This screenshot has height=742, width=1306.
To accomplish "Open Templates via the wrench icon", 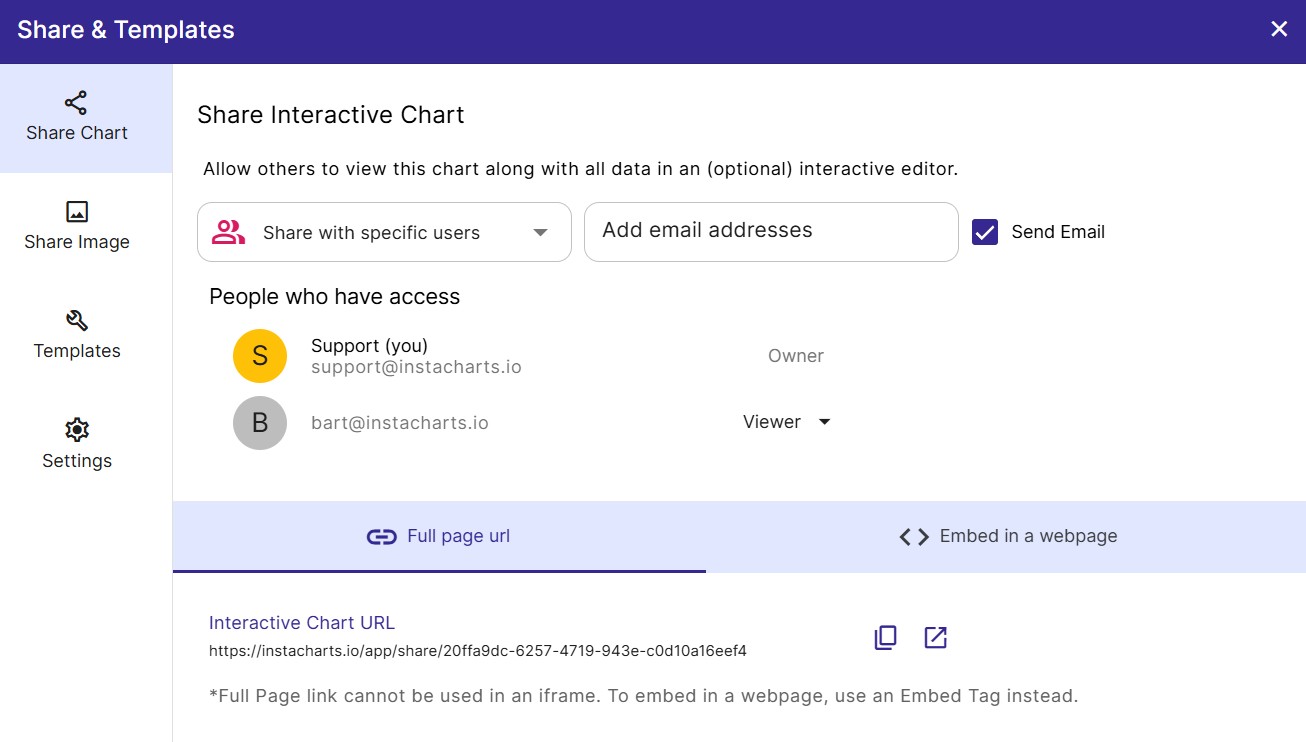I will [x=77, y=320].
